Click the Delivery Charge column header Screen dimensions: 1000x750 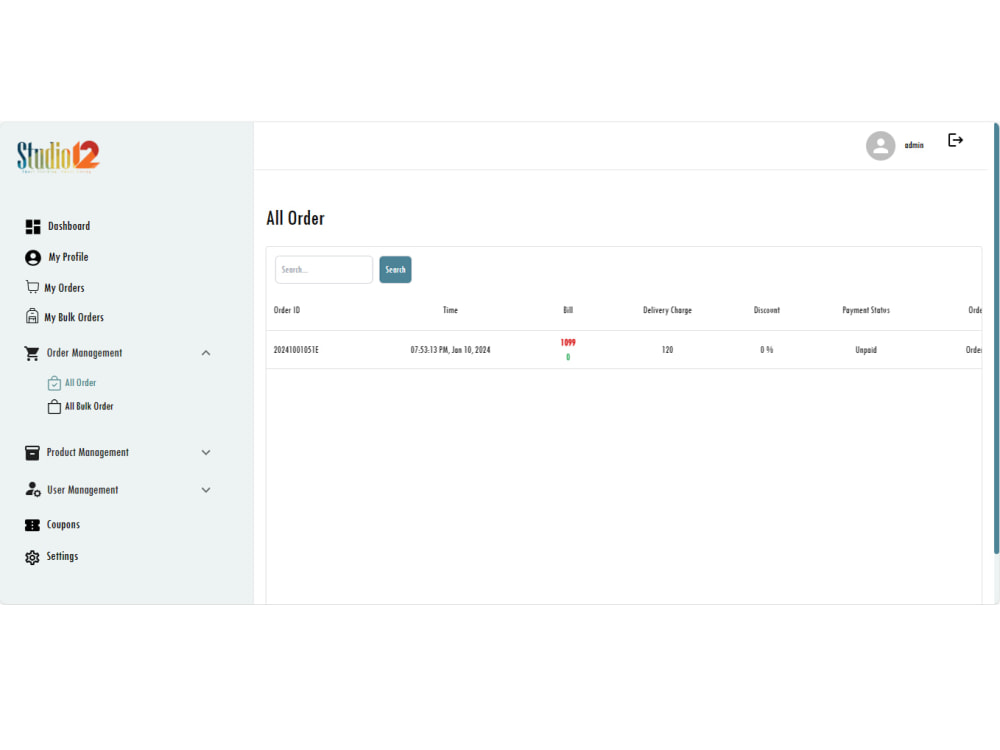[x=667, y=310]
